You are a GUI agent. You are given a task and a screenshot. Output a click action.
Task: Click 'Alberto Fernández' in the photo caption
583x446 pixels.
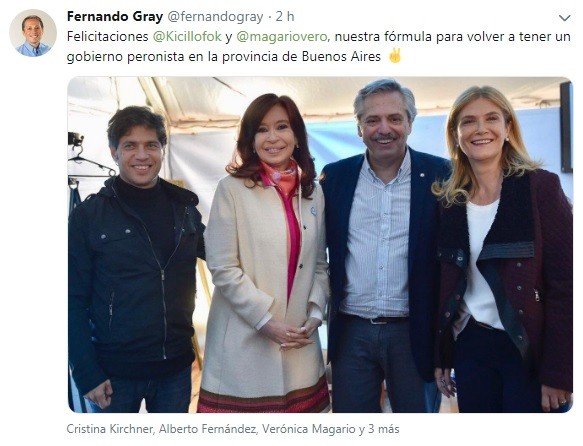(208, 429)
